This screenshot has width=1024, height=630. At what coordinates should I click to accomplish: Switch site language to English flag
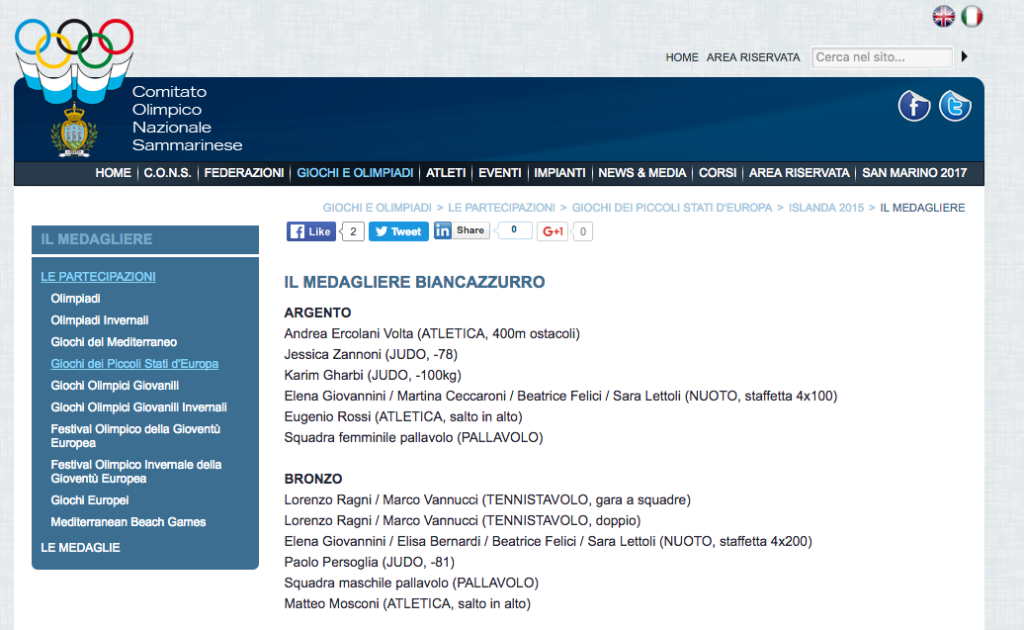(x=943, y=16)
